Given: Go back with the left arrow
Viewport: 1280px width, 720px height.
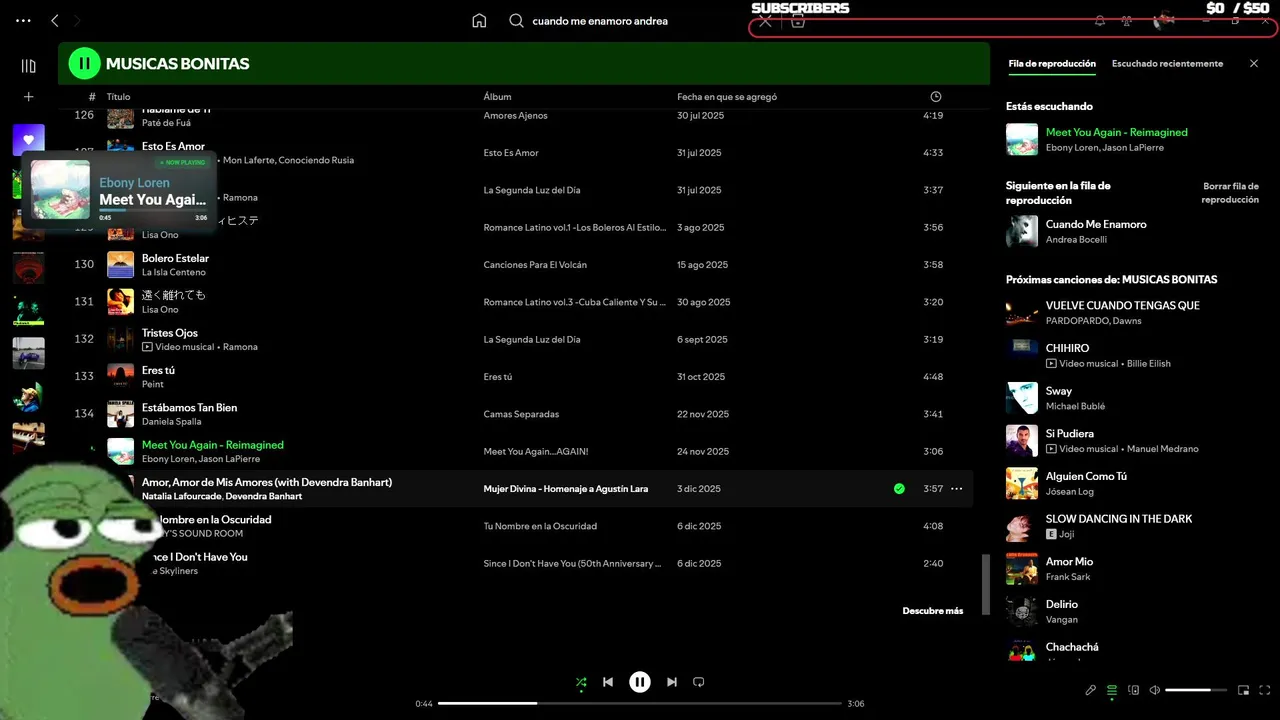Looking at the screenshot, I should coord(55,20).
